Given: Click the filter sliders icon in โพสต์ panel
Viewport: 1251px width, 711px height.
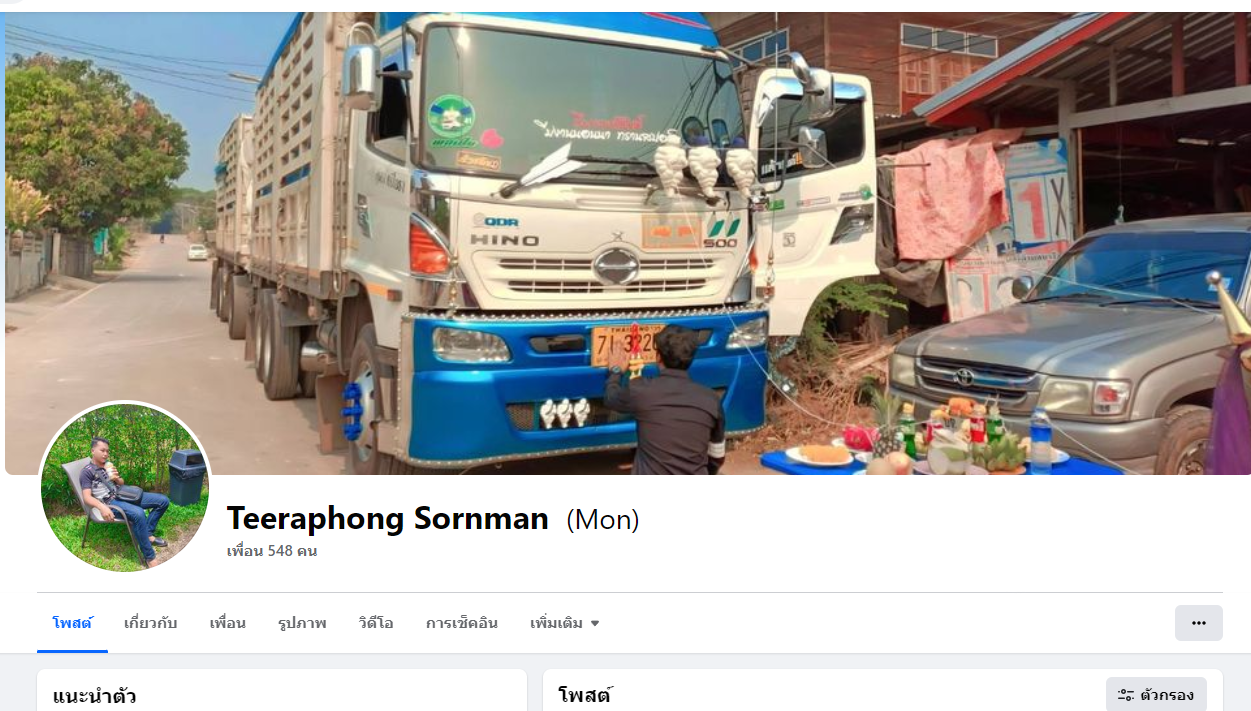Looking at the screenshot, I should [x=1126, y=695].
